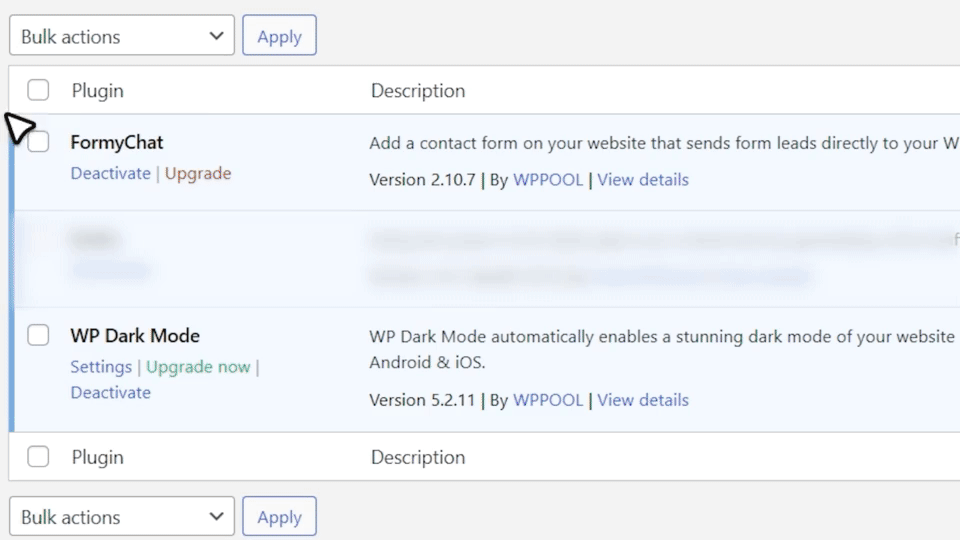Click the WP Dark Mode plugin name
Screen dimensions: 960x540
135,336
